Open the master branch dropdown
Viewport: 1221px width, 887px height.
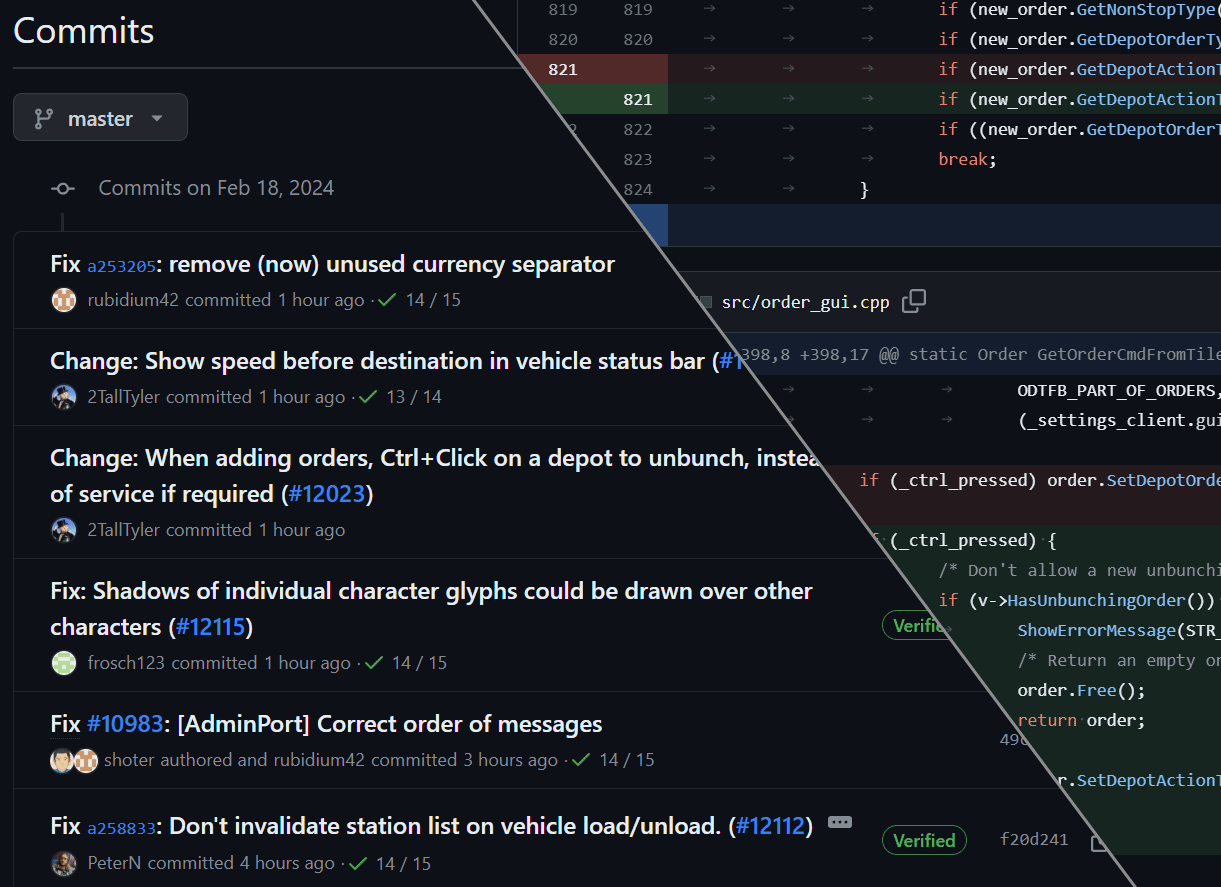coord(100,117)
